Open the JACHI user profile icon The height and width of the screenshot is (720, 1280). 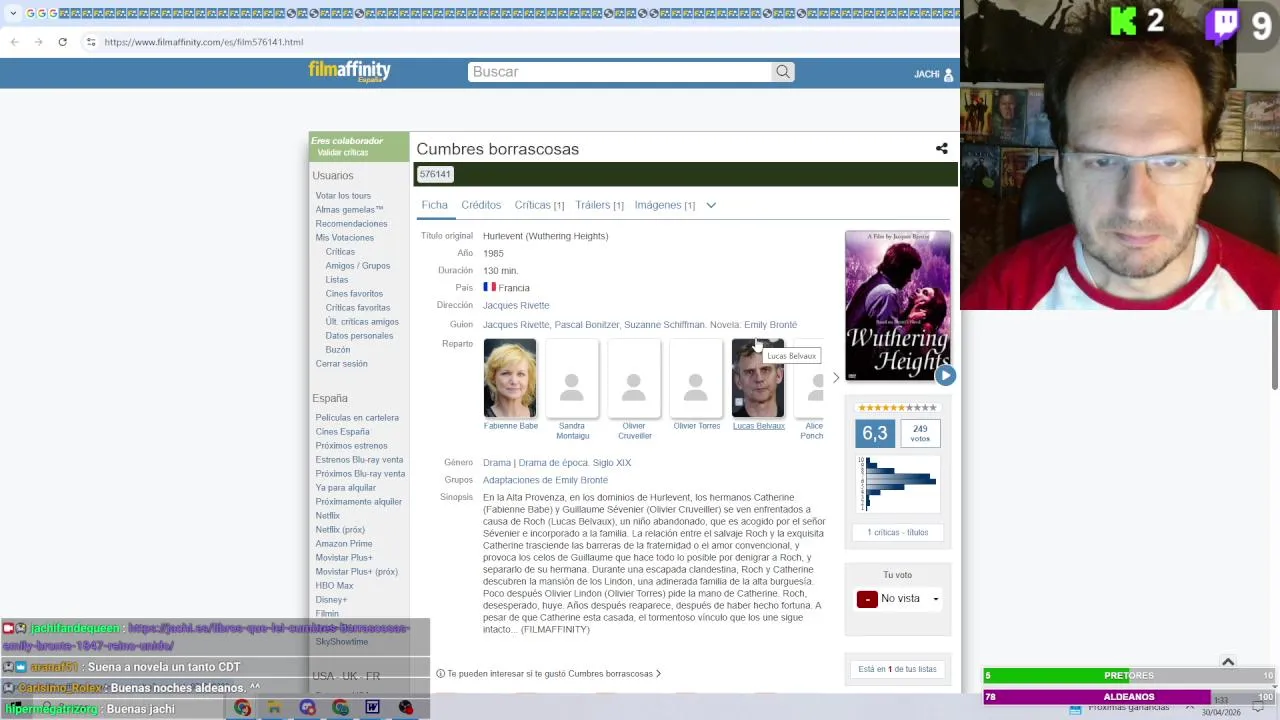[948, 74]
